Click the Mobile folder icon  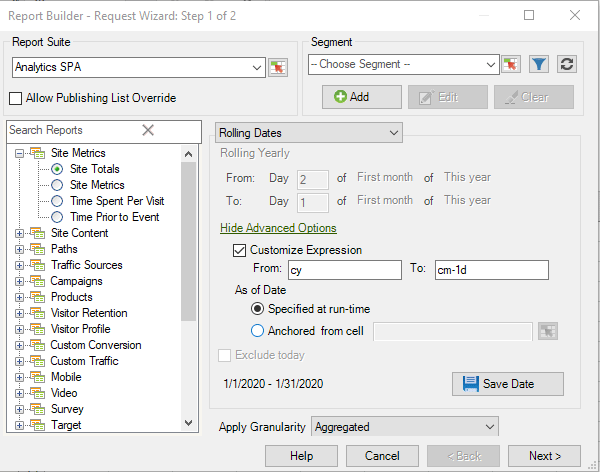coord(38,377)
